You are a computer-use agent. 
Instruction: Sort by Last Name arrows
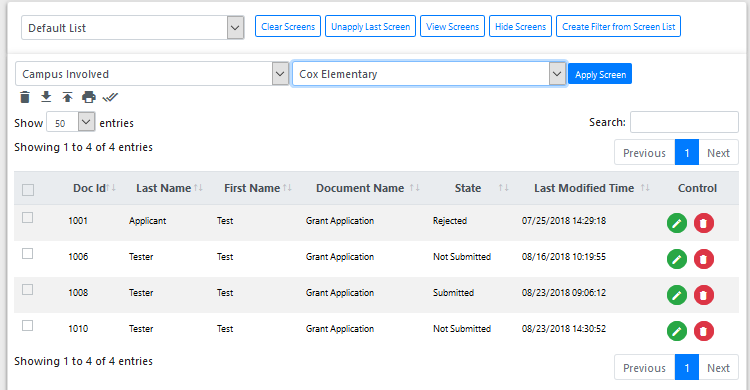(199, 188)
